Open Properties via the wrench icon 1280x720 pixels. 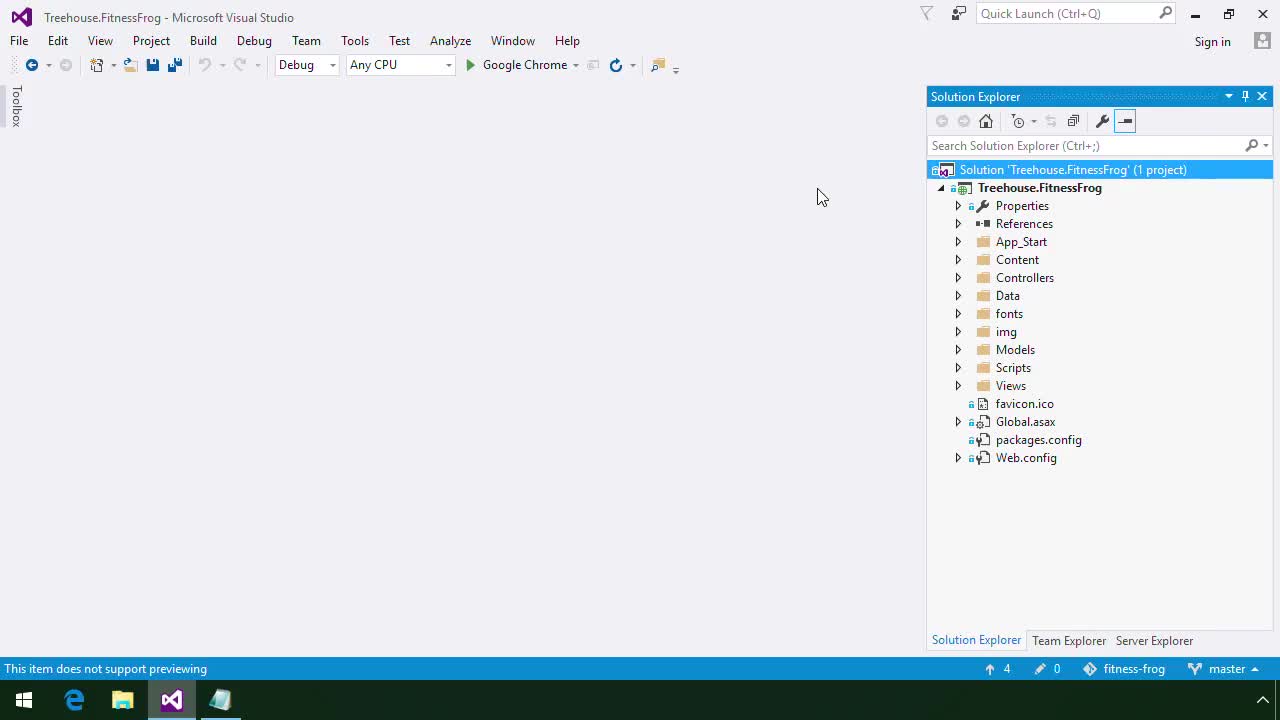pyautogui.click(x=1102, y=121)
